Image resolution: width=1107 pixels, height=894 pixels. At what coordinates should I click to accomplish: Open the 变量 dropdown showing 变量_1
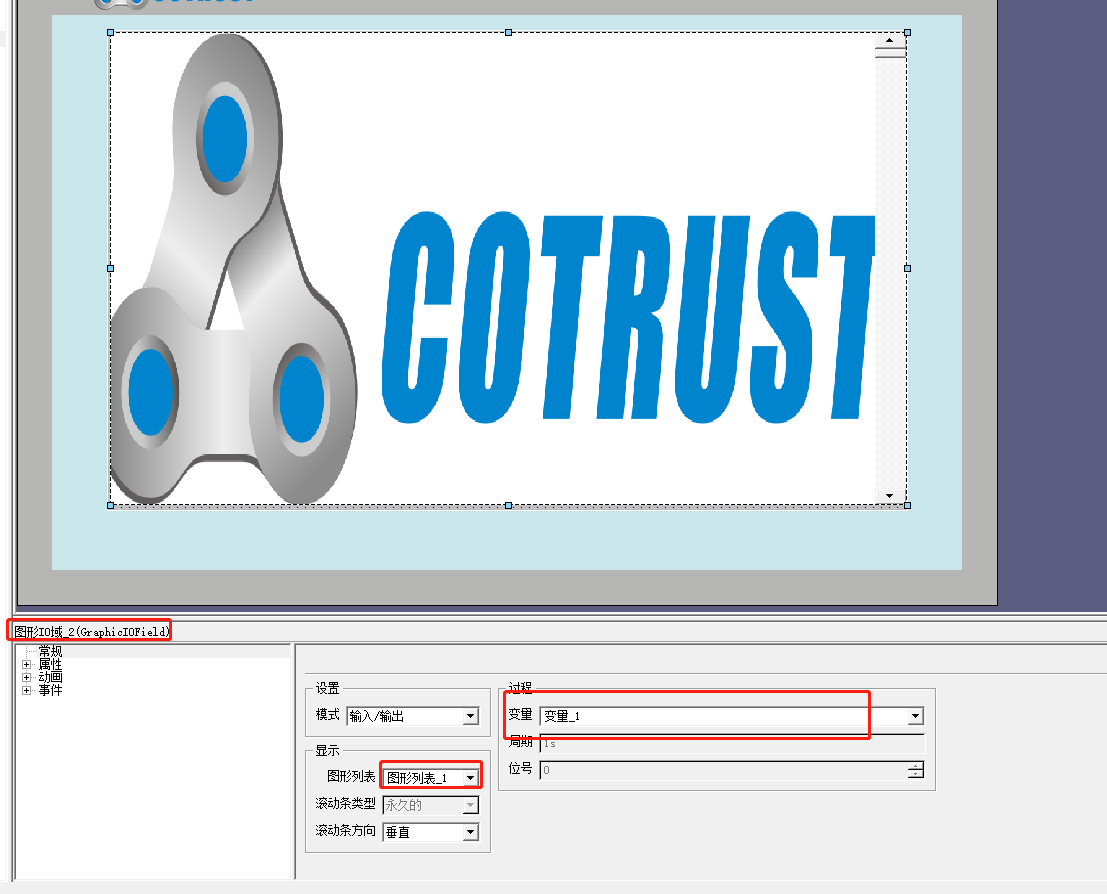click(915, 716)
